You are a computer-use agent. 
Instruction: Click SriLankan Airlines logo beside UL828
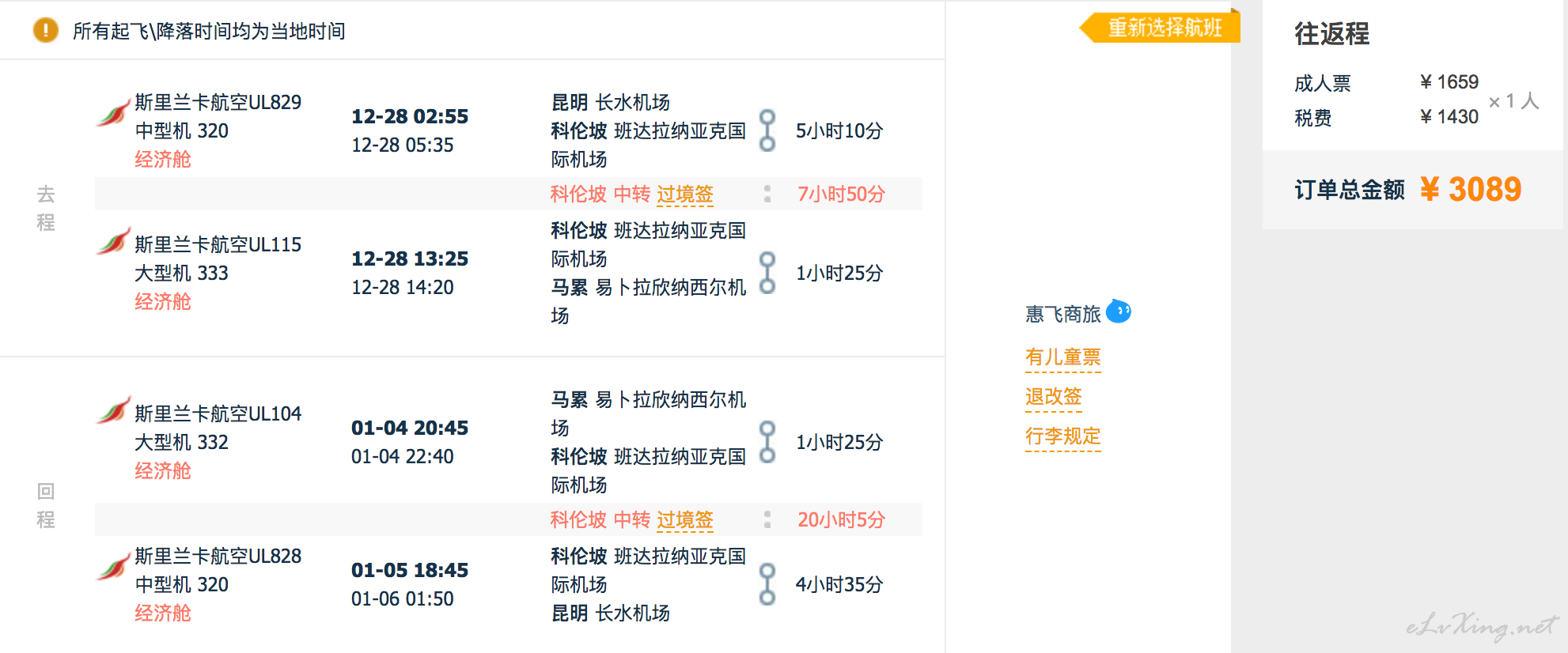click(113, 567)
